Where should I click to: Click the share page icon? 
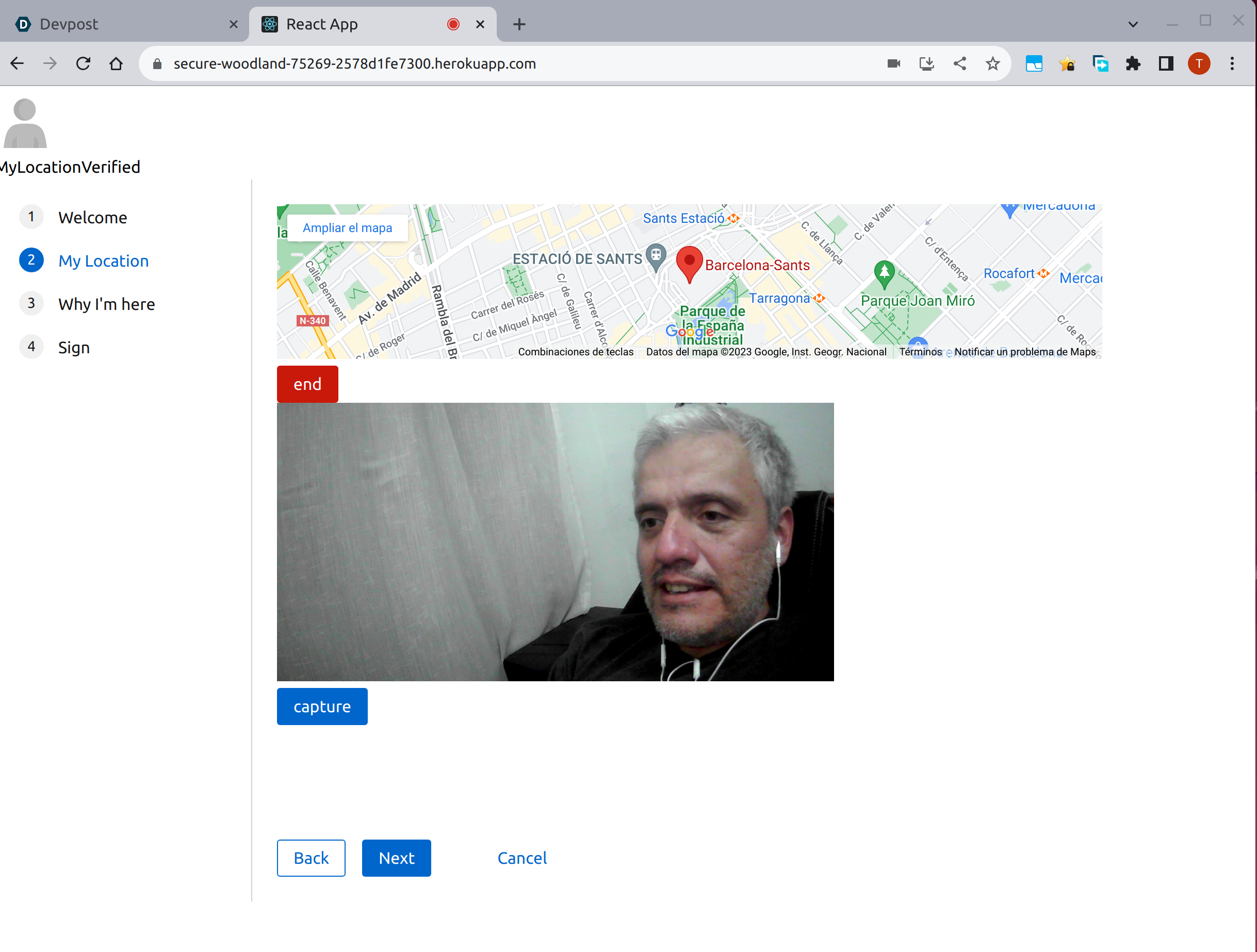960,63
